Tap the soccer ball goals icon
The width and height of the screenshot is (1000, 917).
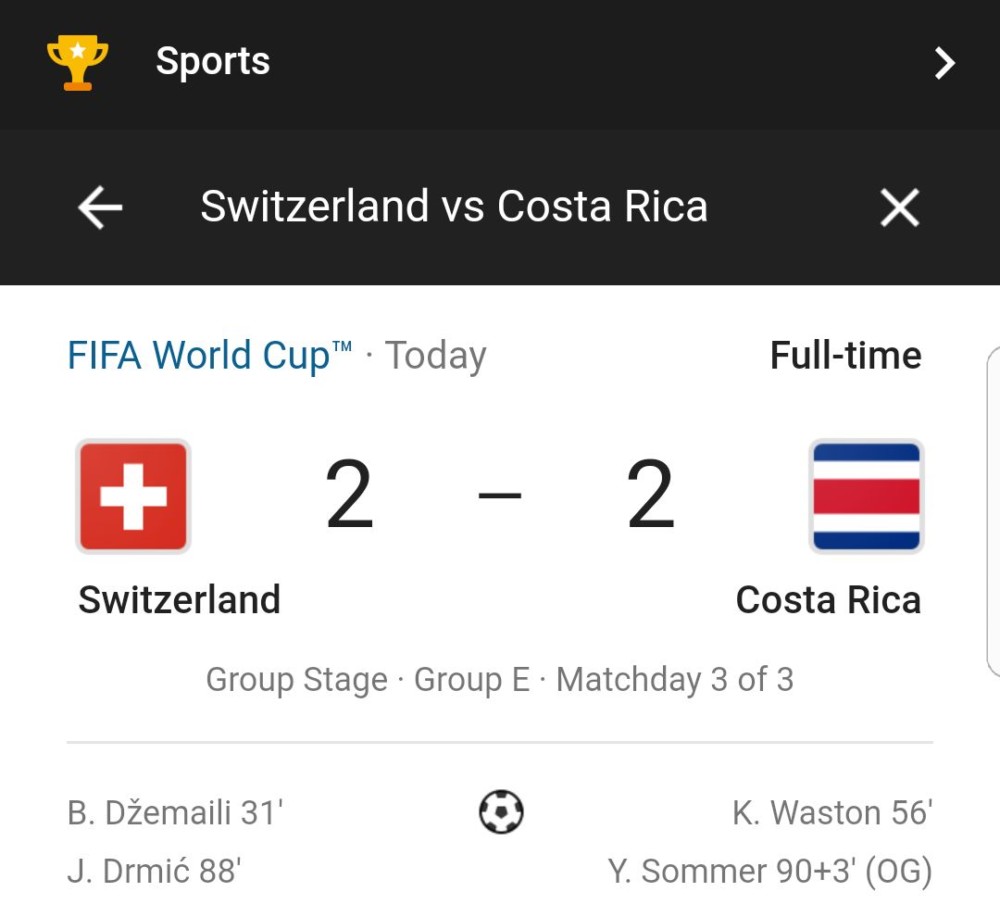click(x=501, y=812)
